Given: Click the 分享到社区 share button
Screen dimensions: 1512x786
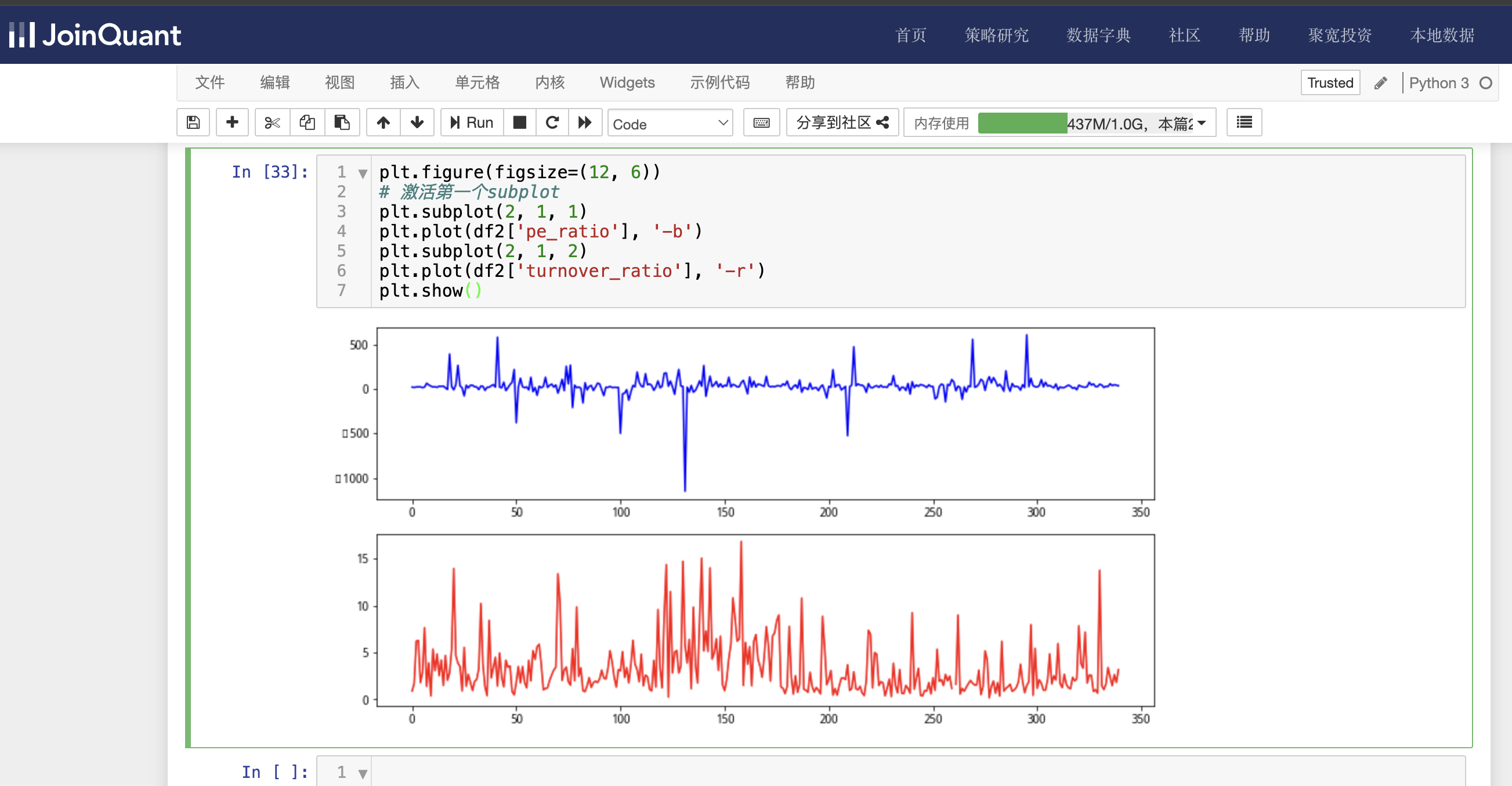Looking at the screenshot, I should (842, 122).
